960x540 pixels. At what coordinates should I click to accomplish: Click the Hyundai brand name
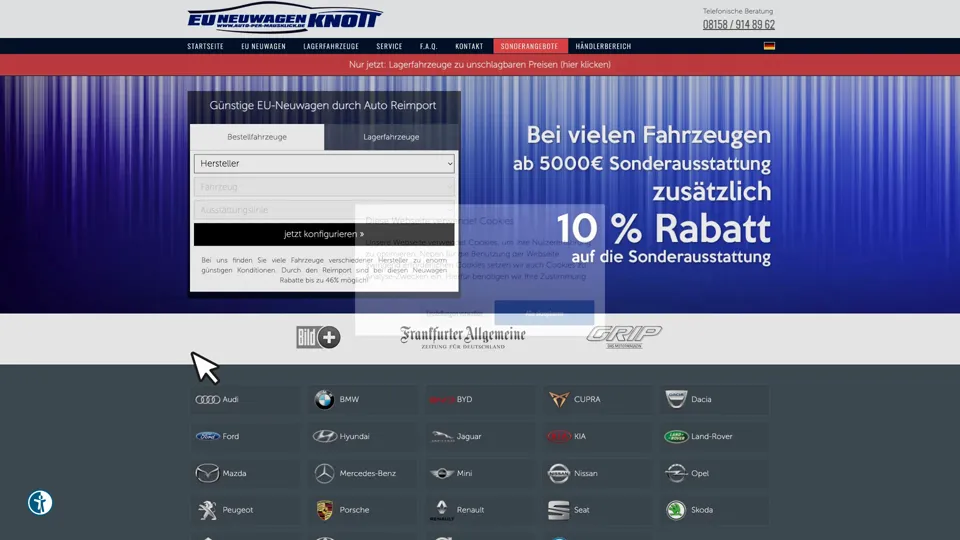354,437
